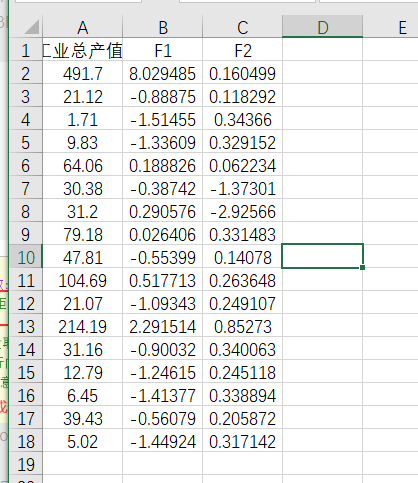Screen dimensions: 418x483
Task: Select cell containing -0.88875
Action: [x=163, y=96]
